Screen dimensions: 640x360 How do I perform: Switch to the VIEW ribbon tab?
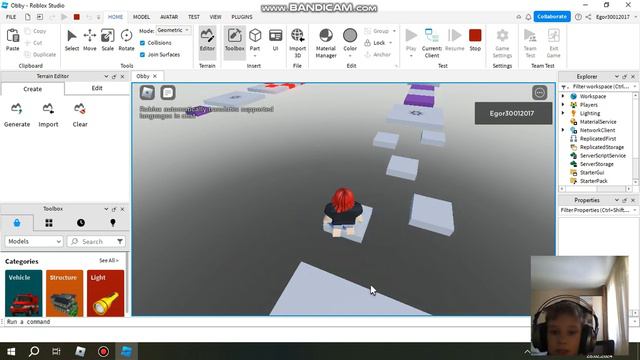pyautogui.click(x=216, y=17)
